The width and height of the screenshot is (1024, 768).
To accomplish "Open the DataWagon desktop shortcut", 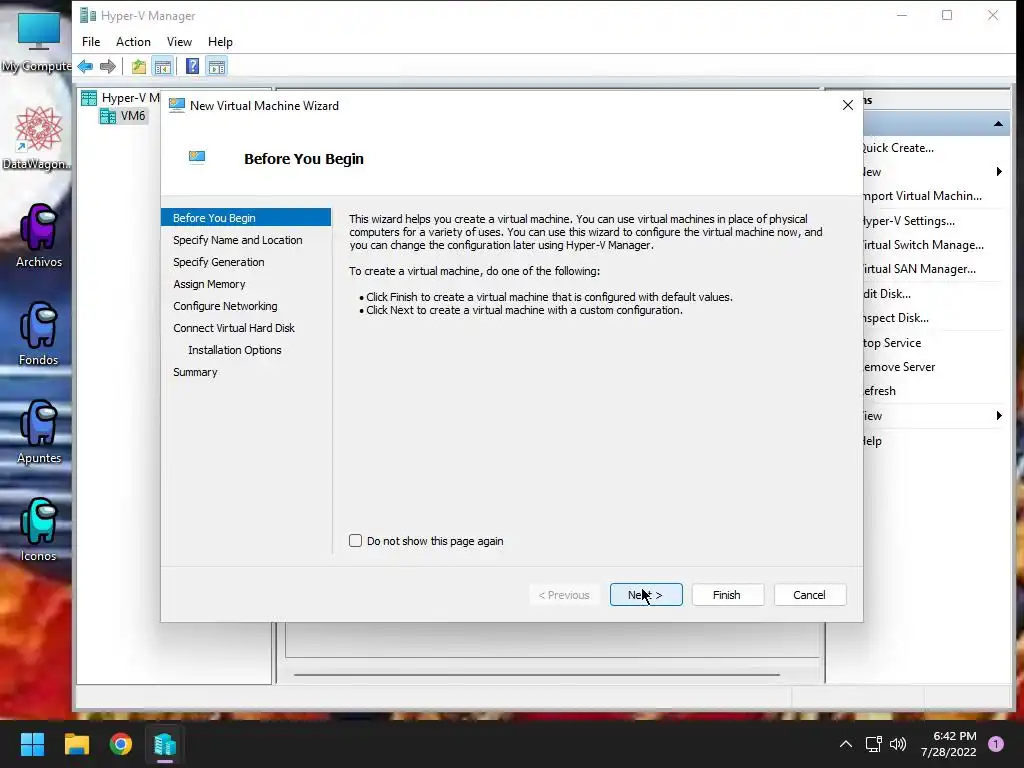I will tap(39, 138).
